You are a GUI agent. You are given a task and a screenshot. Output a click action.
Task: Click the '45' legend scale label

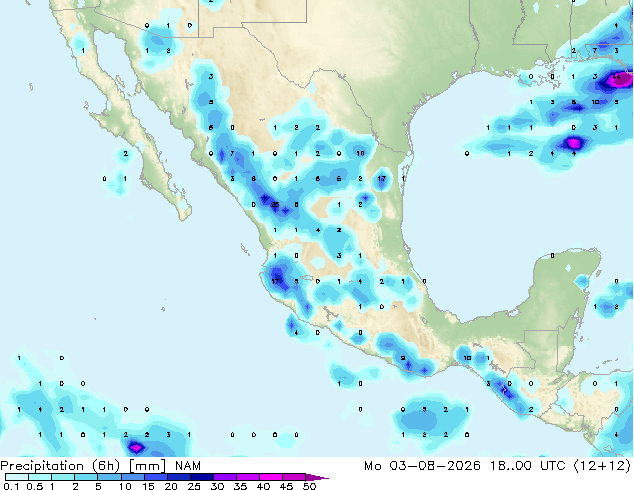click(x=286, y=486)
